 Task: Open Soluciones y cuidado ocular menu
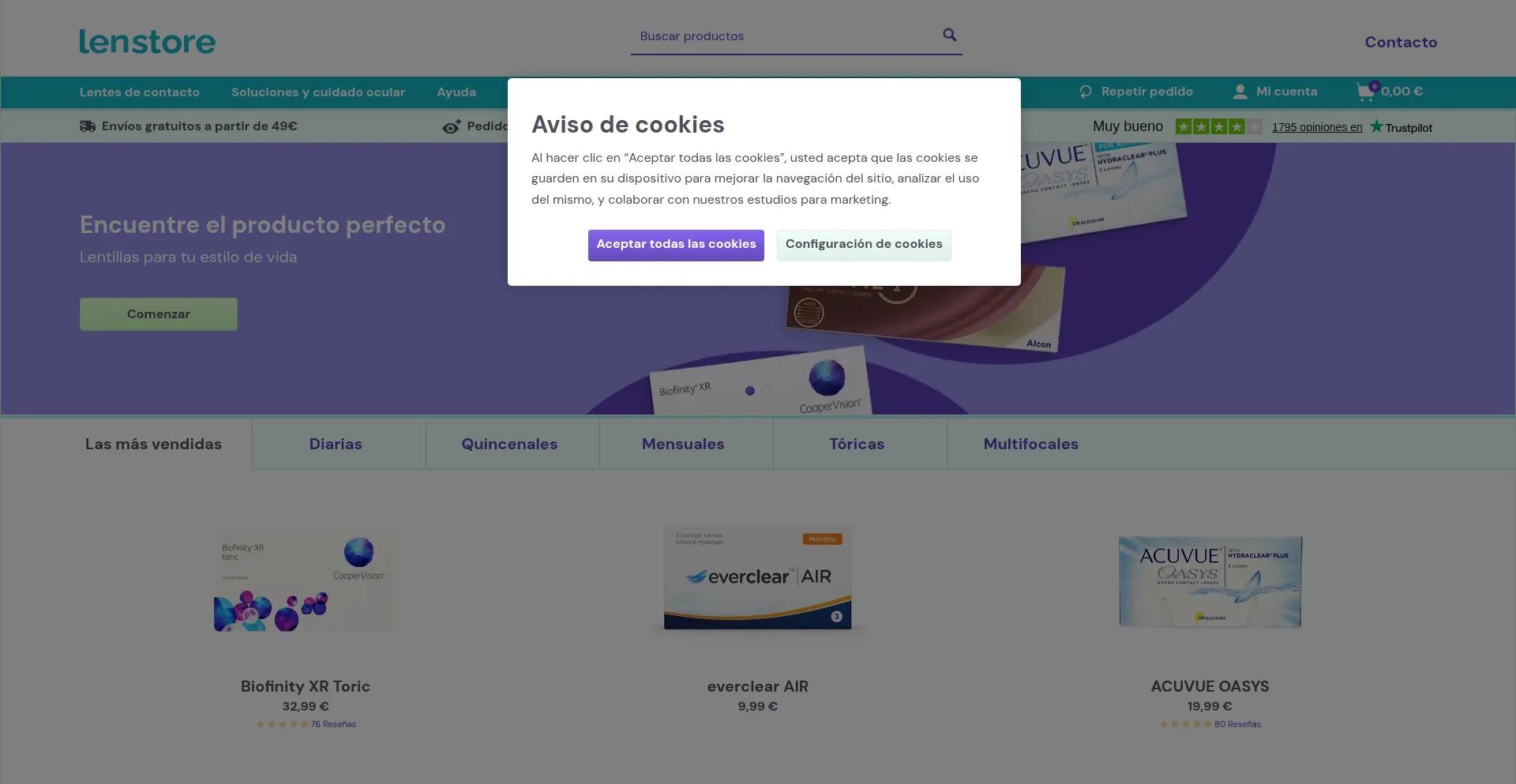318,92
